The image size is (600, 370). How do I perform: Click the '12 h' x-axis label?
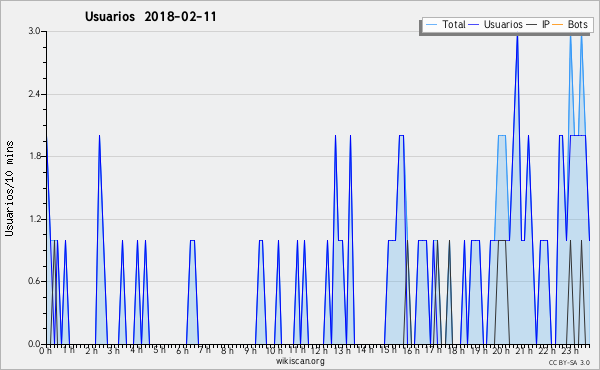(x=318, y=351)
